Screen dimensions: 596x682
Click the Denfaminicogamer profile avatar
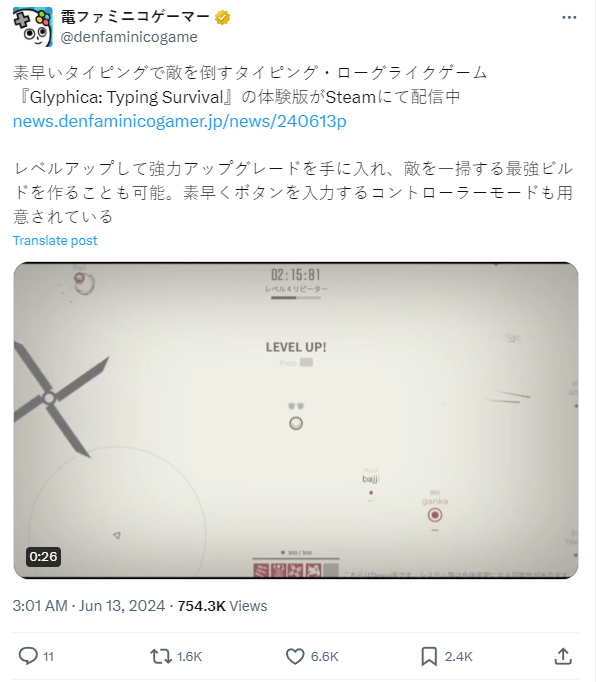pyautogui.click(x=33, y=27)
